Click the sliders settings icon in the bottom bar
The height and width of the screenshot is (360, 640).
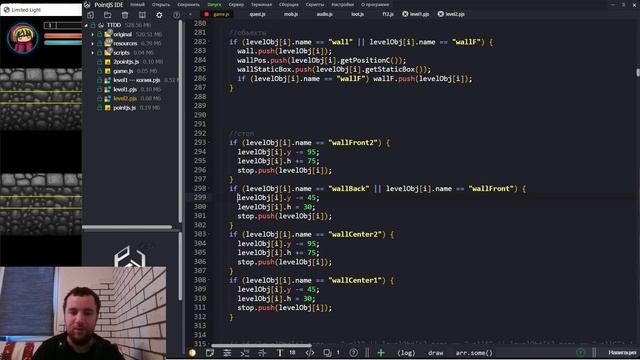click(227, 353)
